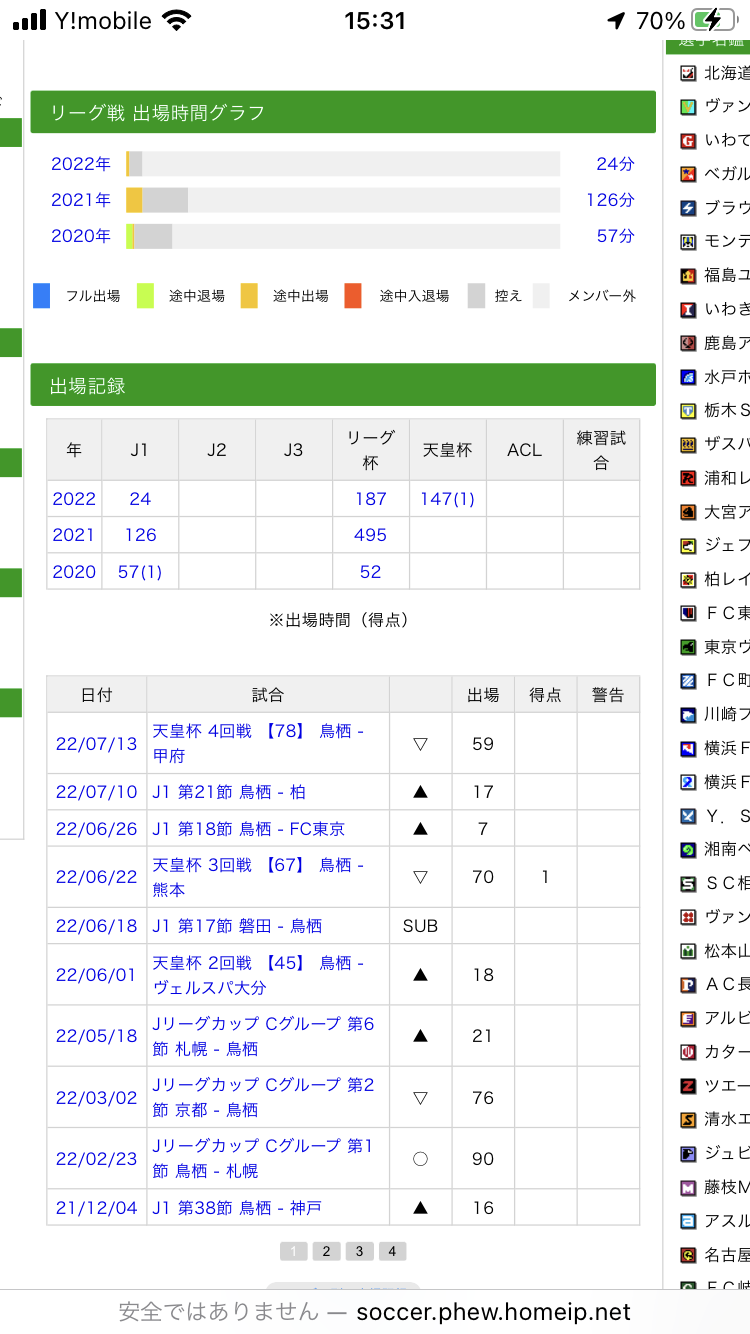Select the 名古屋 team icon
Image resolution: width=750 pixels, height=1334 pixels.
(x=688, y=1255)
